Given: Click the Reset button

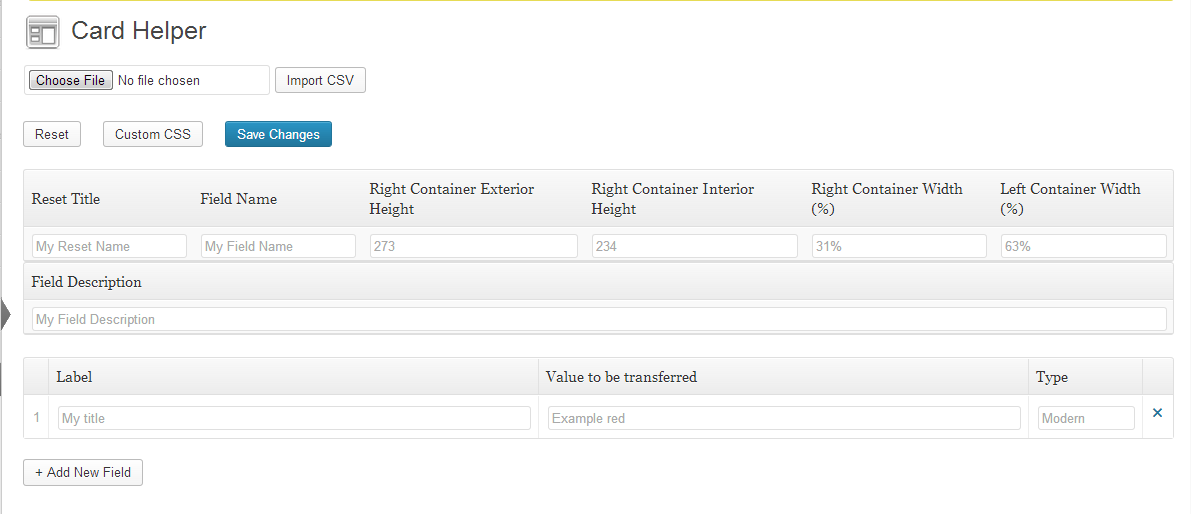Looking at the screenshot, I should [x=52, y=134].
